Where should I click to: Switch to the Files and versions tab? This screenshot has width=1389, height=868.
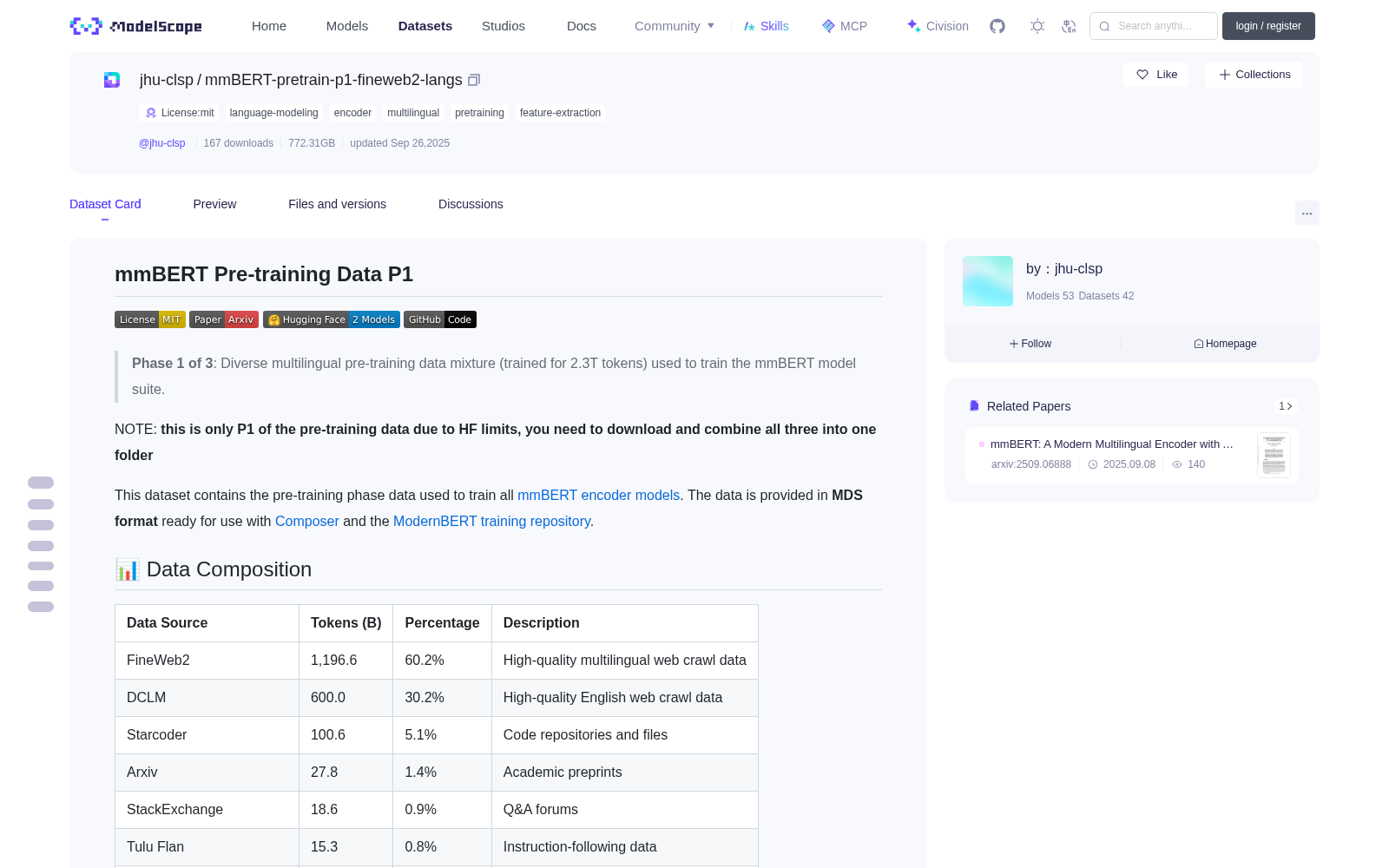(337, 204)
